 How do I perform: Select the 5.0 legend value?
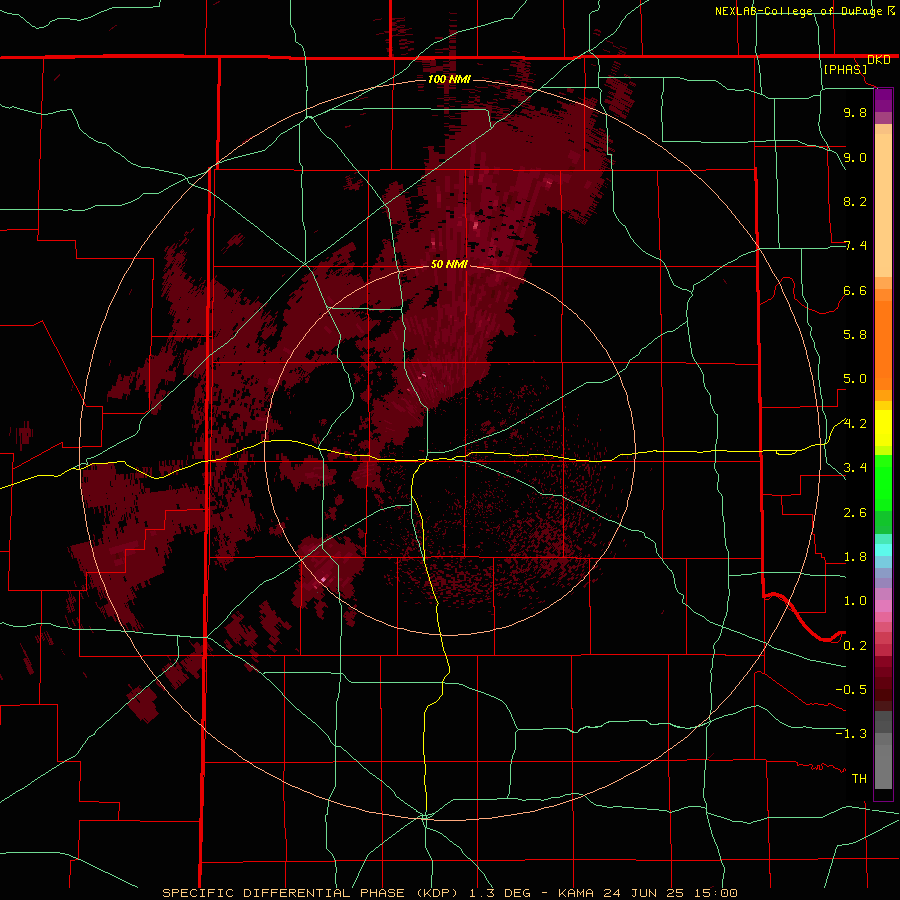(x=855, y=379)
